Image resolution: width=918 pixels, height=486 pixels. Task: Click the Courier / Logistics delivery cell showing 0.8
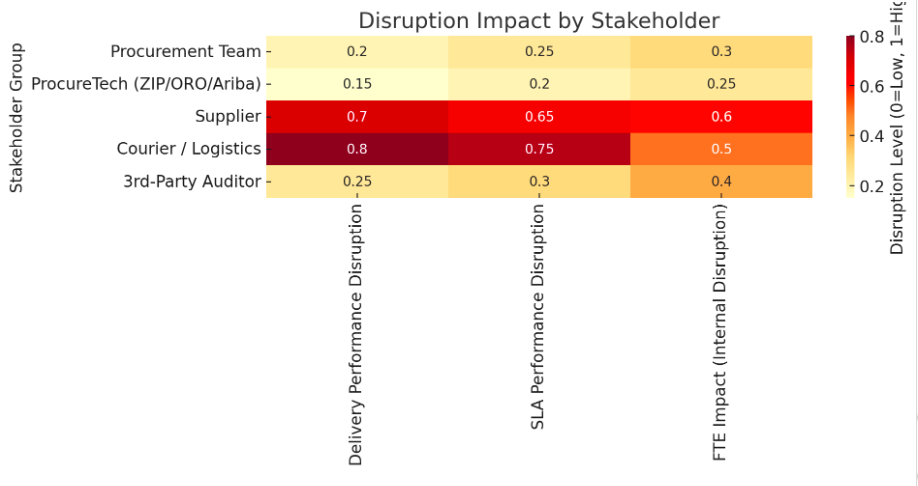tap(357, 149)
